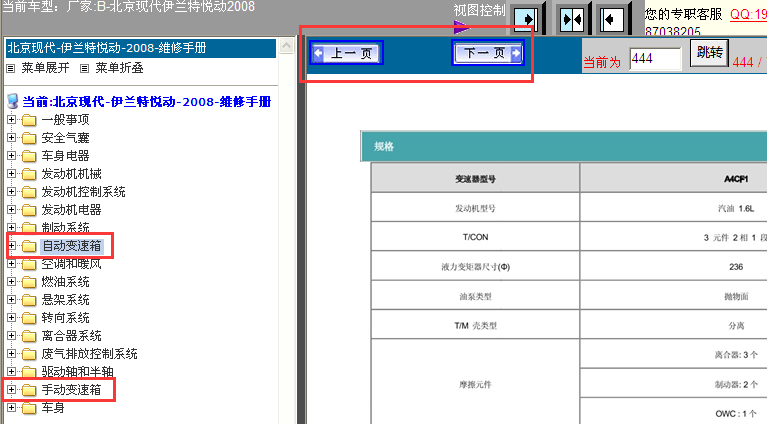Expand the 手动变速箱 tree node

click(x=11, y=390)
